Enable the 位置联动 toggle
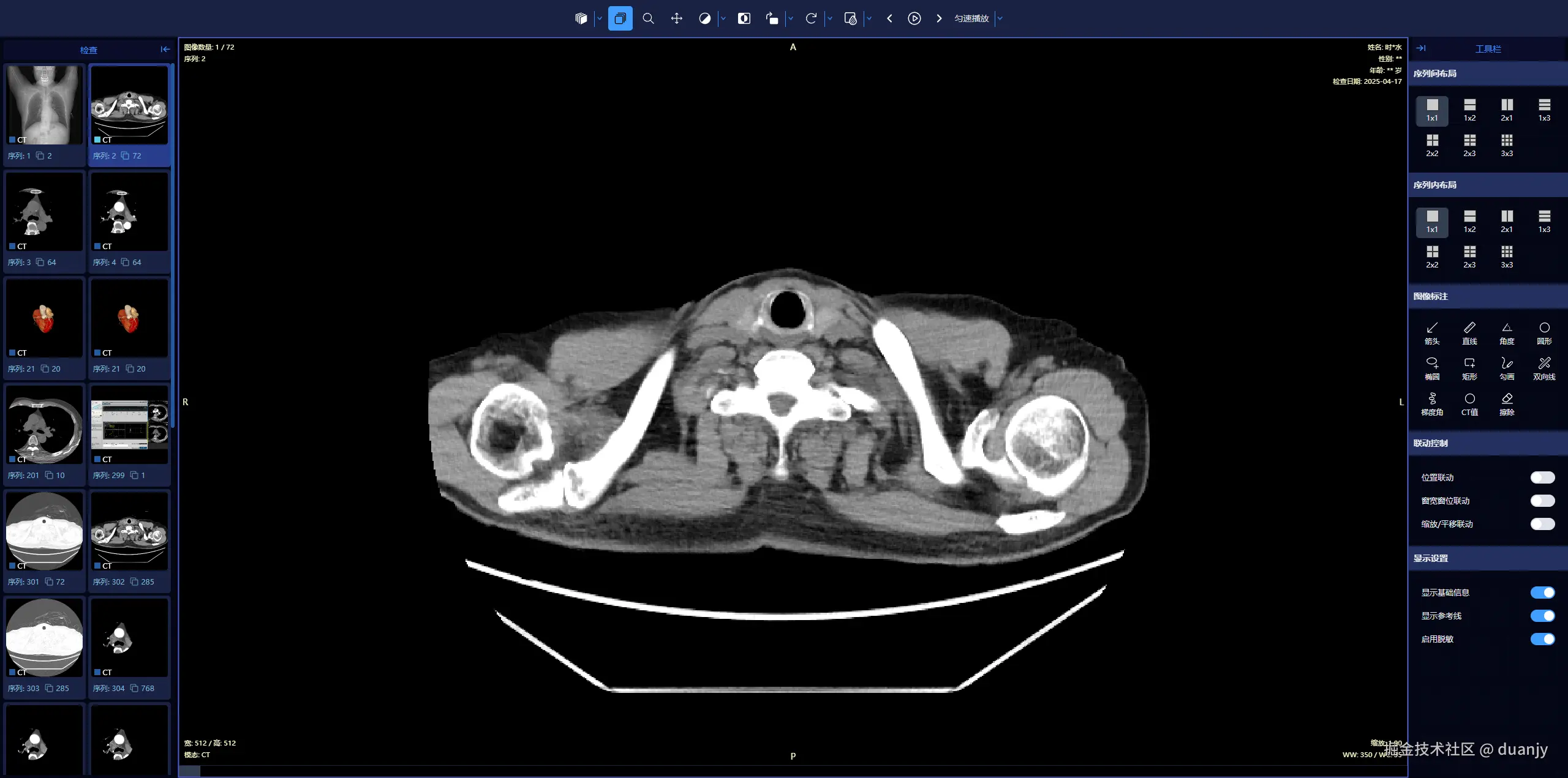 (1542, 477)
